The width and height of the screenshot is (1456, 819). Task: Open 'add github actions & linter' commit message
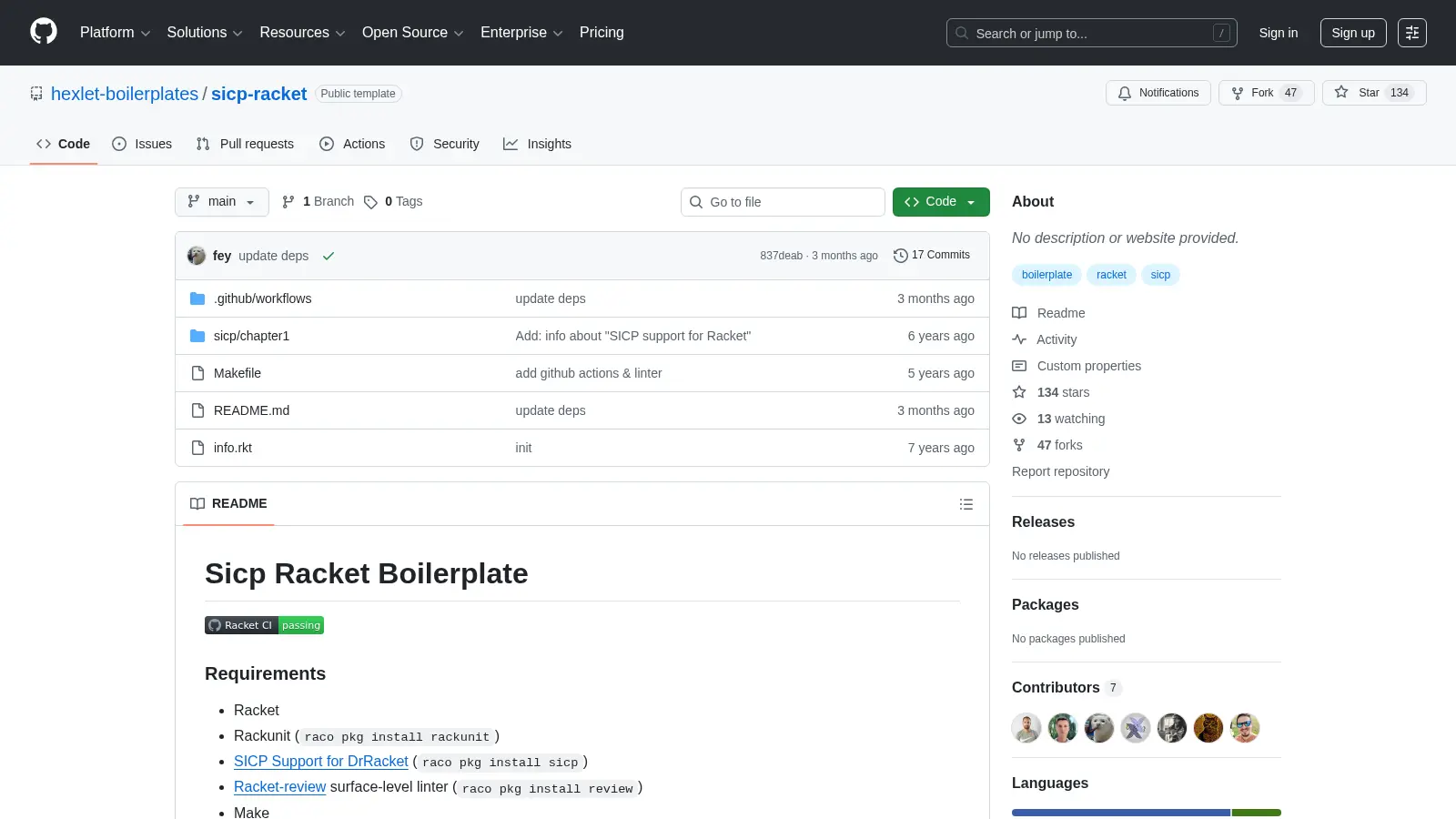589,373
